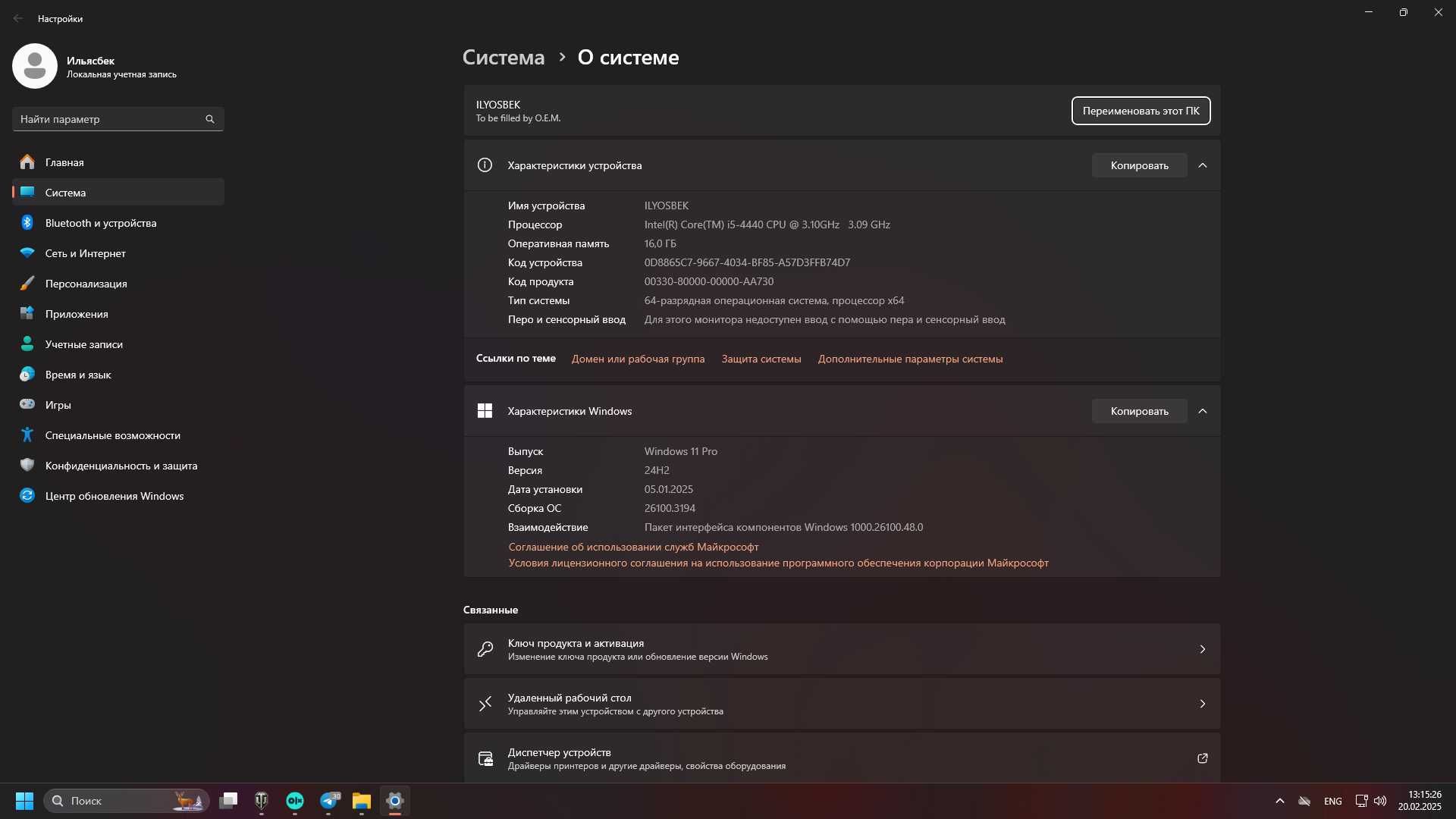This screenshot has width=1456, height=819.
Task: Select Приложения in the sidebar
Action: point(118,314)
